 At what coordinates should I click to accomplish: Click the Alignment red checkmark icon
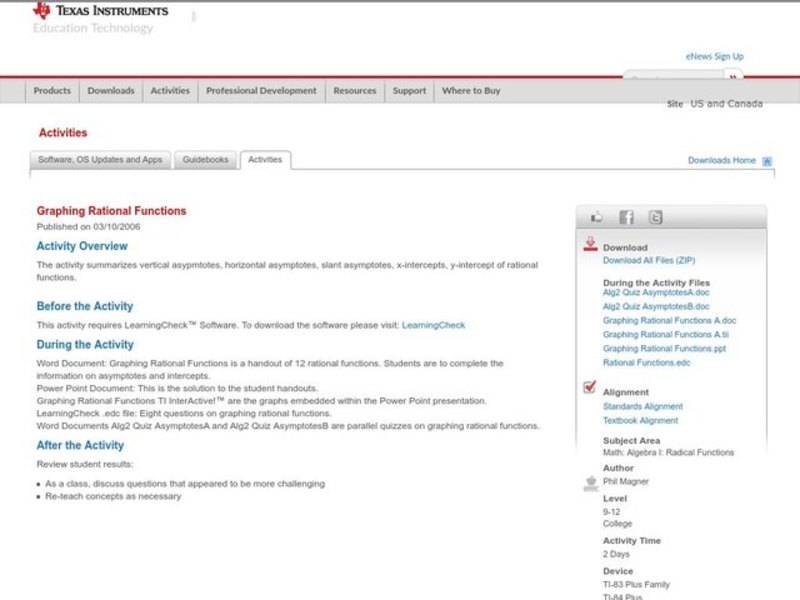(x=590, y=388)
